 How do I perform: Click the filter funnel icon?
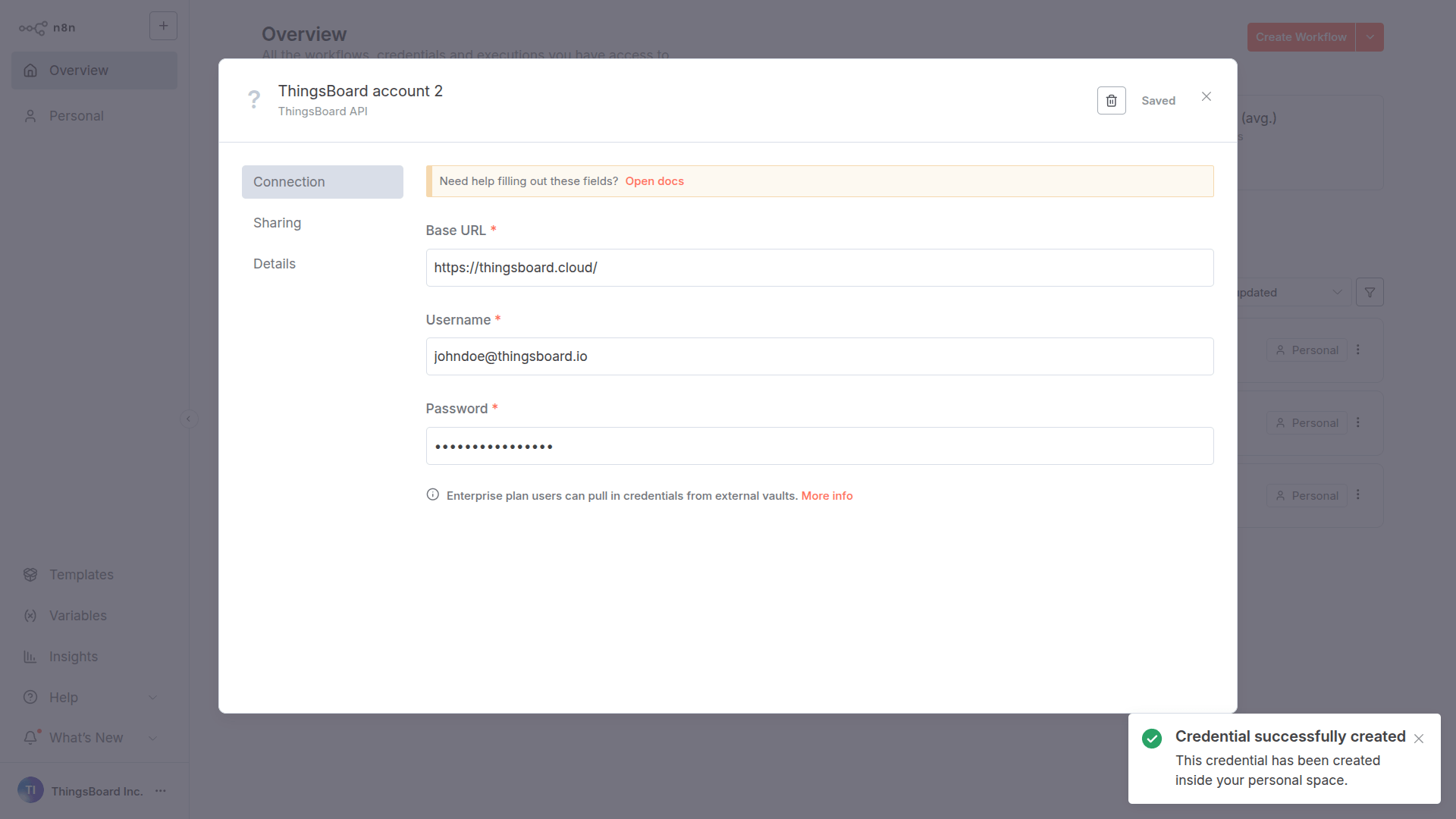click(1370, 292)
